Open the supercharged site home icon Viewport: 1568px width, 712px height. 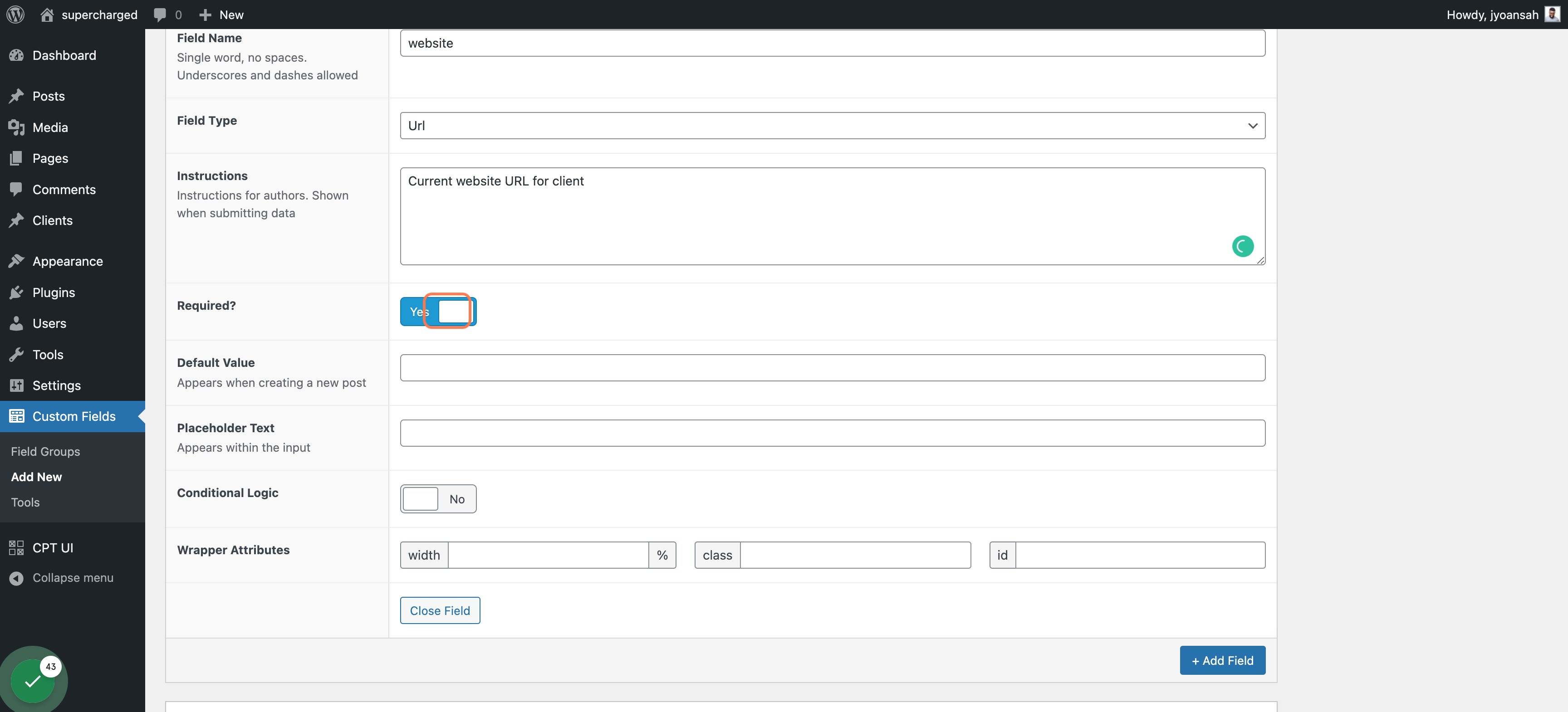47,15
